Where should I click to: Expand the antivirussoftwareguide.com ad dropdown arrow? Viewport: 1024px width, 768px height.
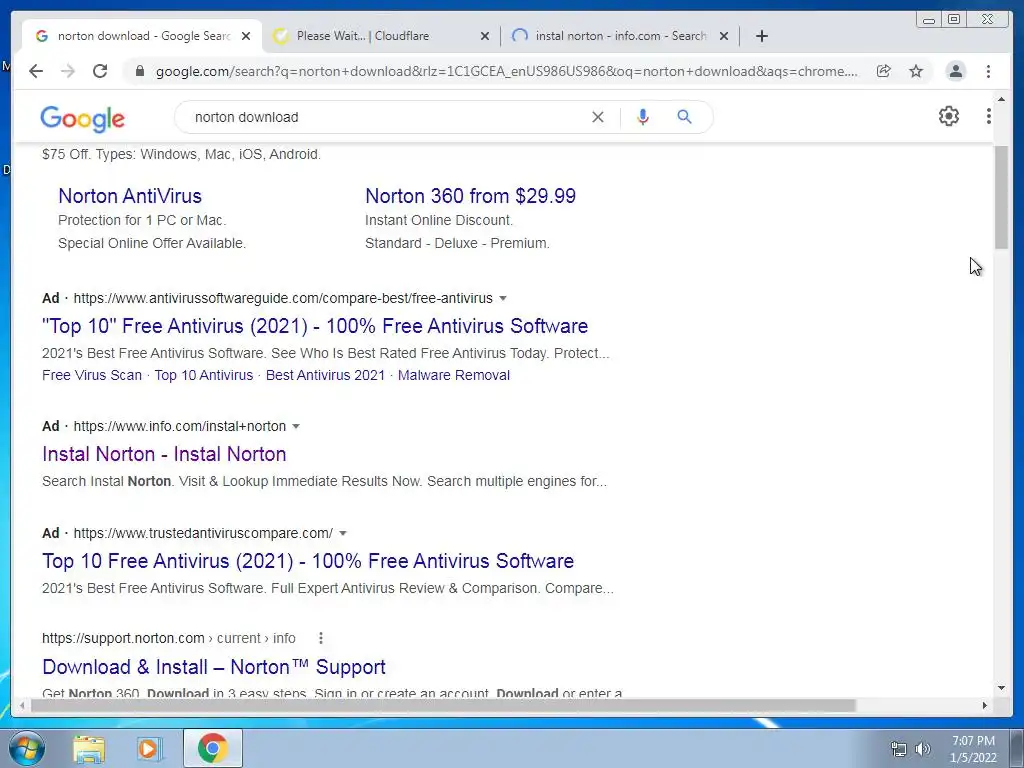(x=503, y=298)
